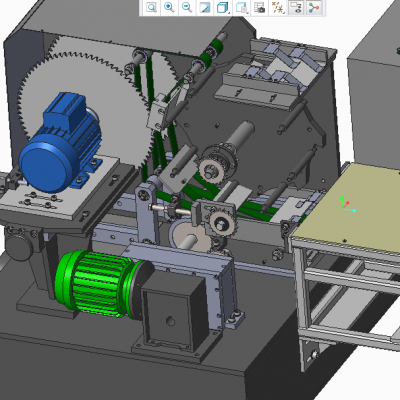Image resolution: width=400 pixels, height=400 pixels.
Task: Click the camera snapshot view icon
Action: pos(260,7)
